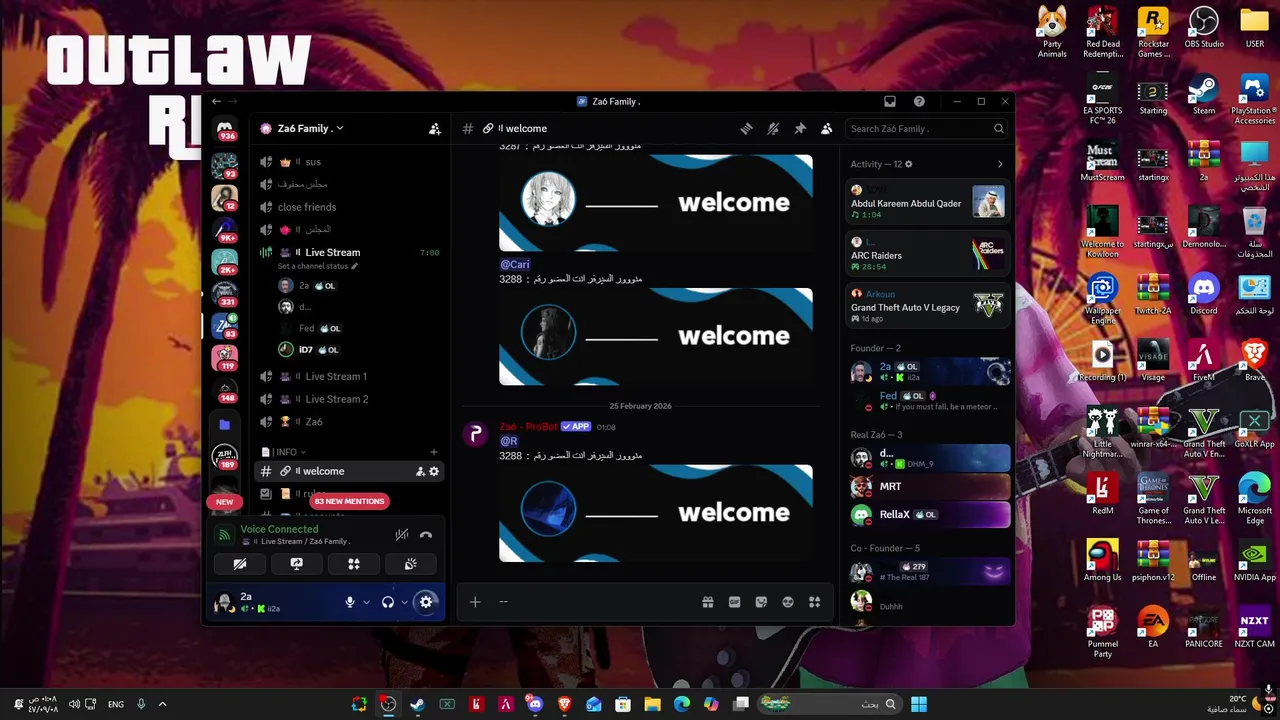Toggle microphone mute in user panel
Screen dimensions: 1280x720
(350, 602)
